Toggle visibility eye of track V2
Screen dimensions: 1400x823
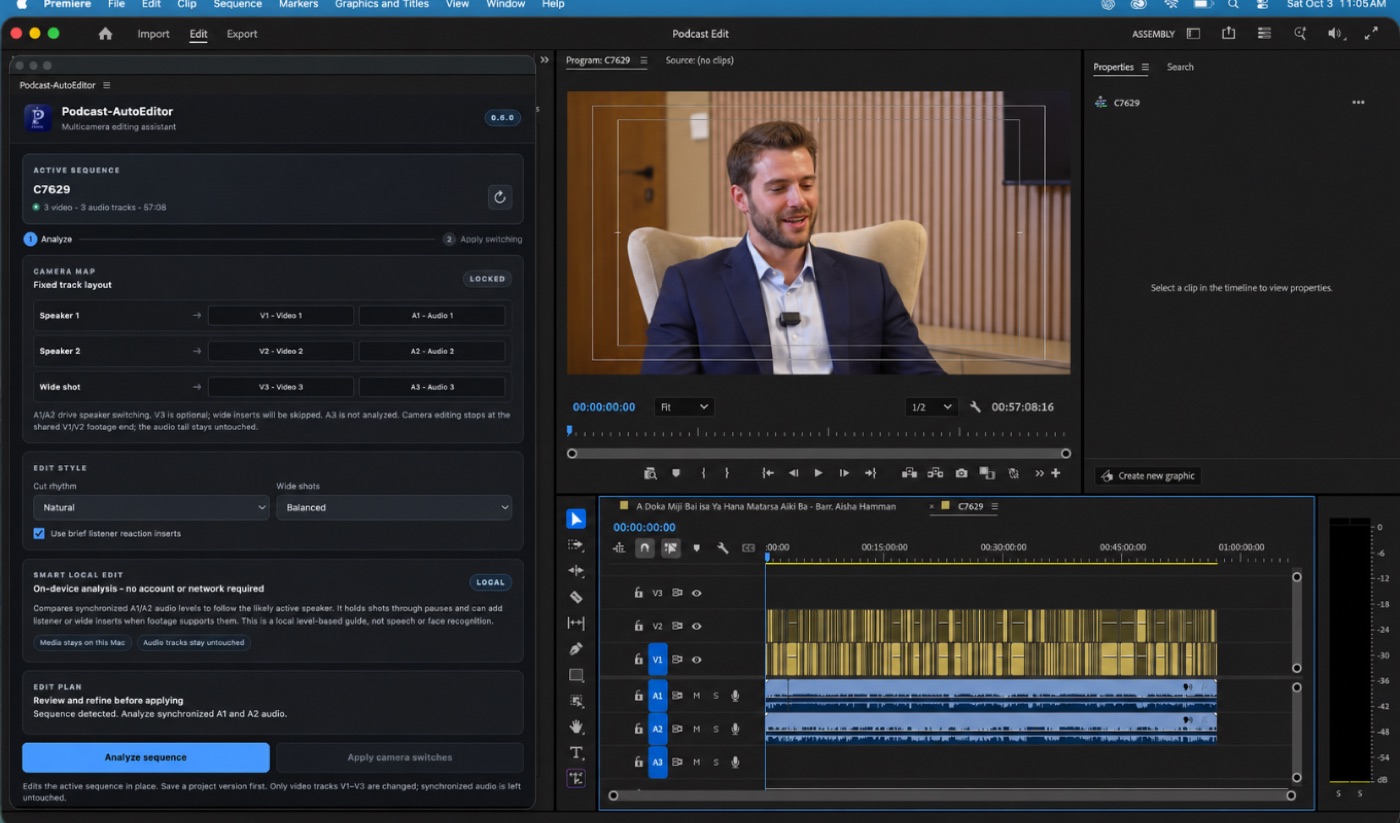[697, 626]
